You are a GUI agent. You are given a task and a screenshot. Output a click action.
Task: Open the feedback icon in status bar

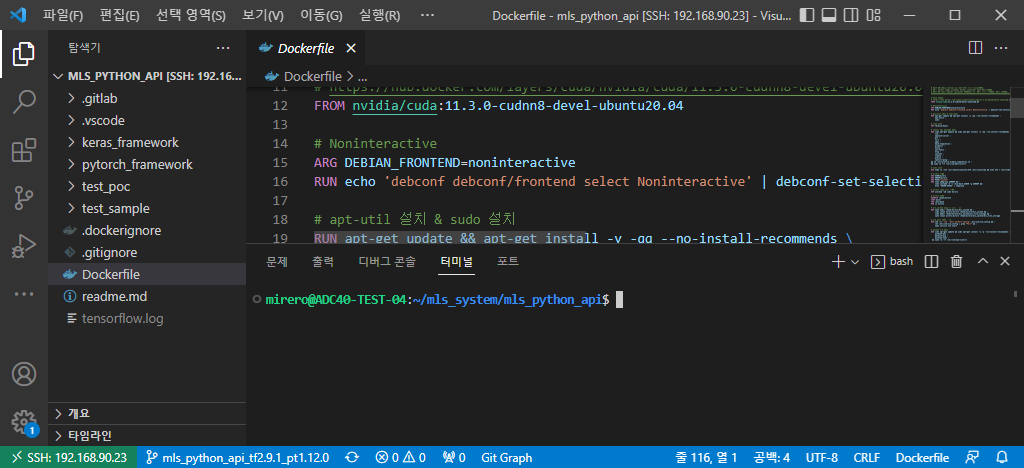point(974,458)
